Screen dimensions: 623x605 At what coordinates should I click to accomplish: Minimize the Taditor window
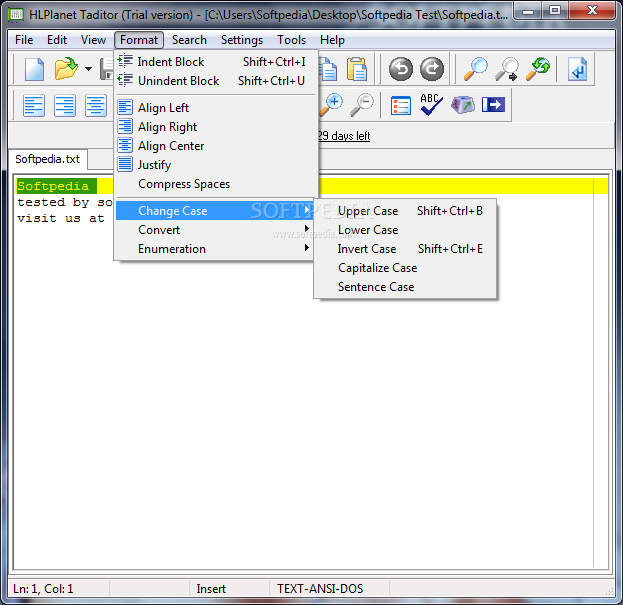pyautogui.click(x=527, y=11)
